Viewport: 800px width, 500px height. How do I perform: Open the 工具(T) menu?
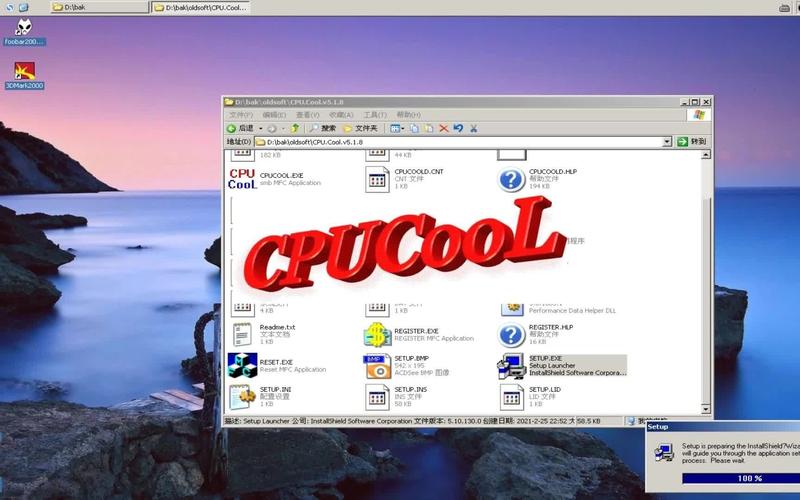coord(375,115)
